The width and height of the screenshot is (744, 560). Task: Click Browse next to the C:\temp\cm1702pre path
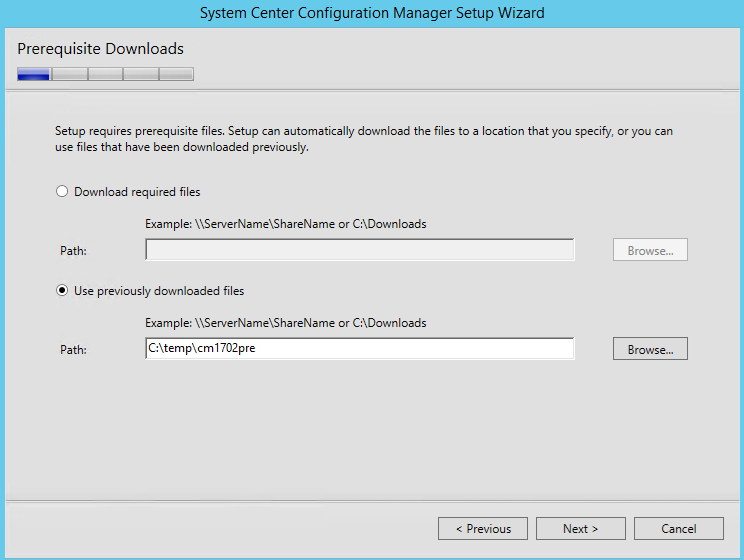coord(650,349)
